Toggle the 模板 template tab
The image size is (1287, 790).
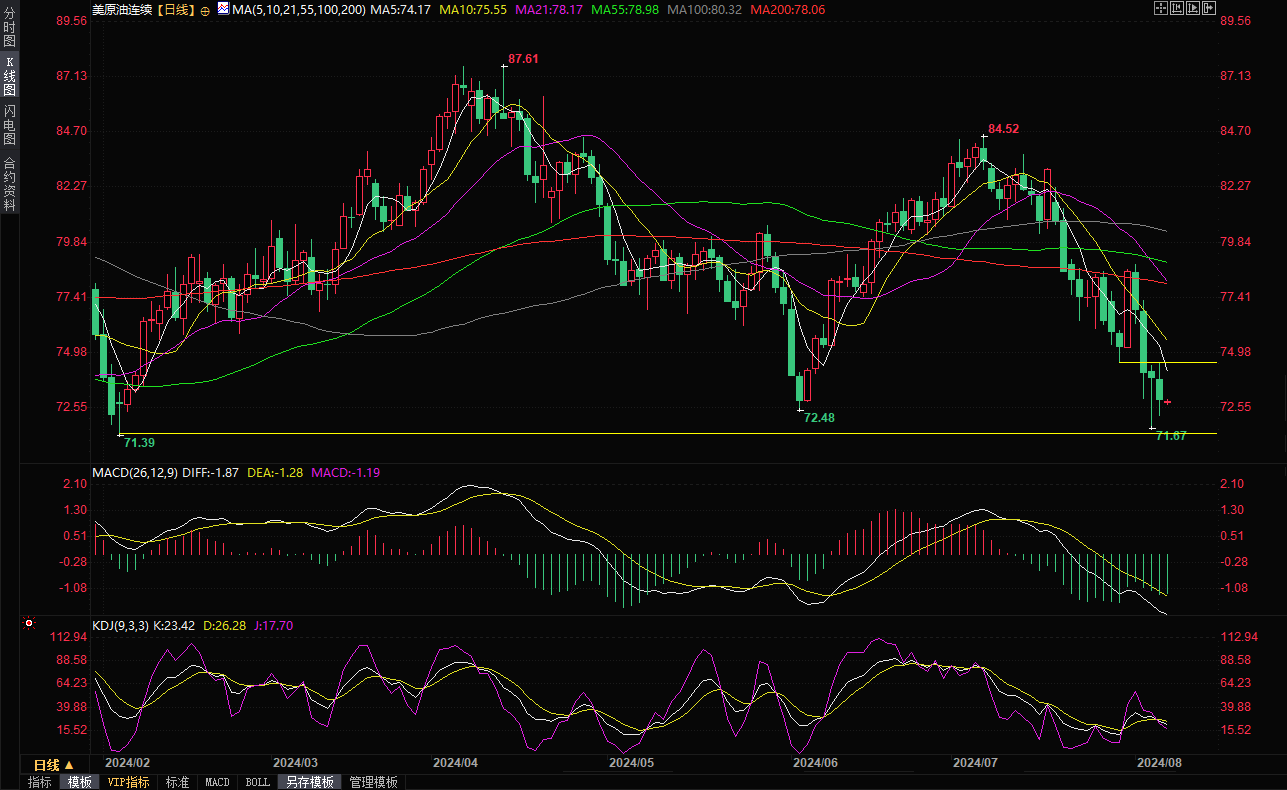coord(79,782)
